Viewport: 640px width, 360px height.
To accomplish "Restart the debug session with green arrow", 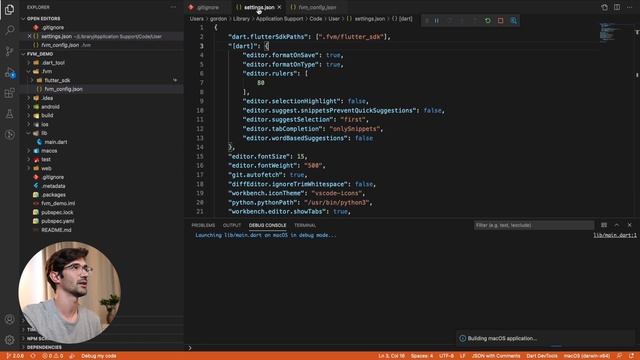I will click(x=487, y=20).
